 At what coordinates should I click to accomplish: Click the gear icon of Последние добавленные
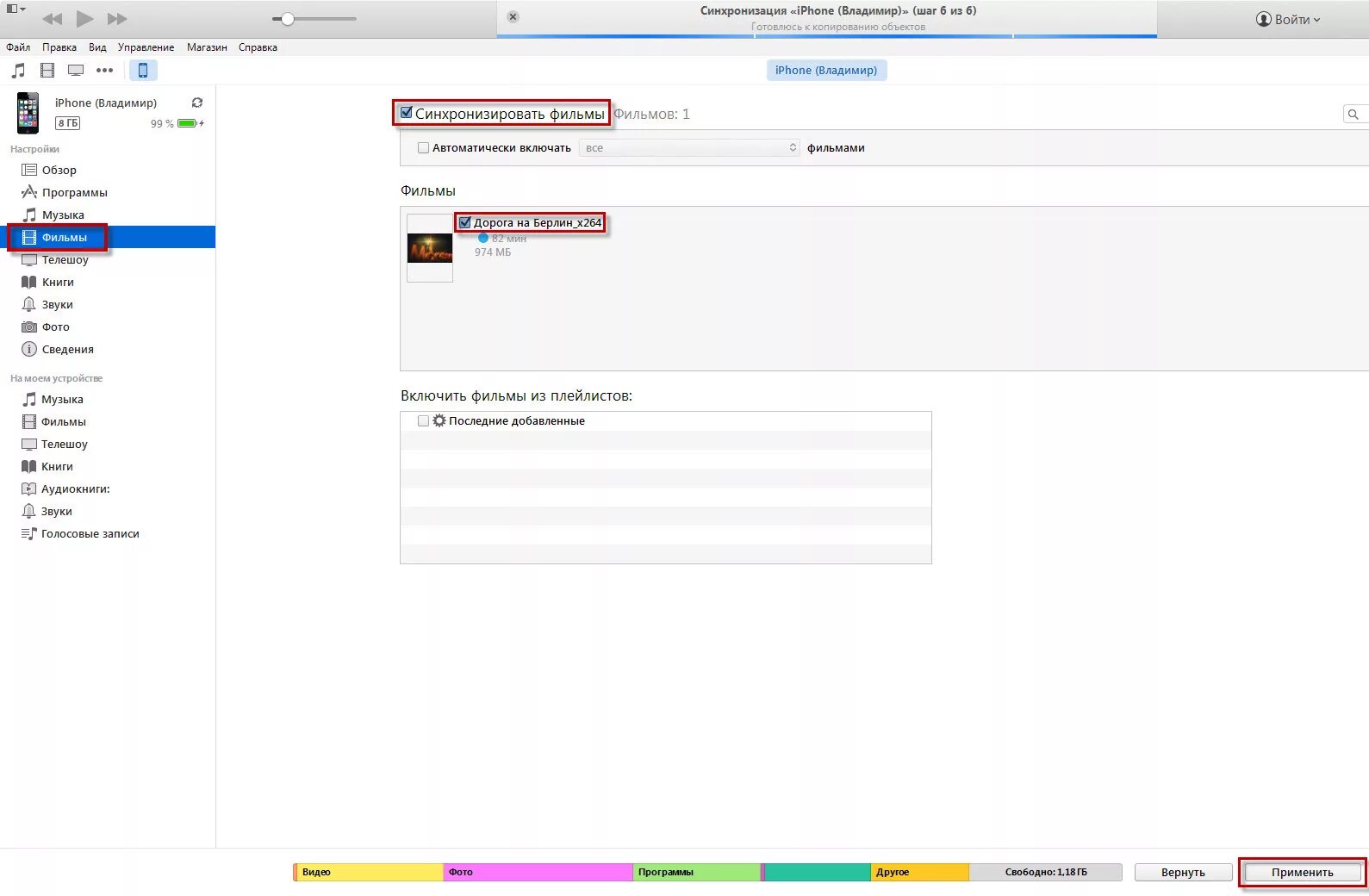(439, 420)
